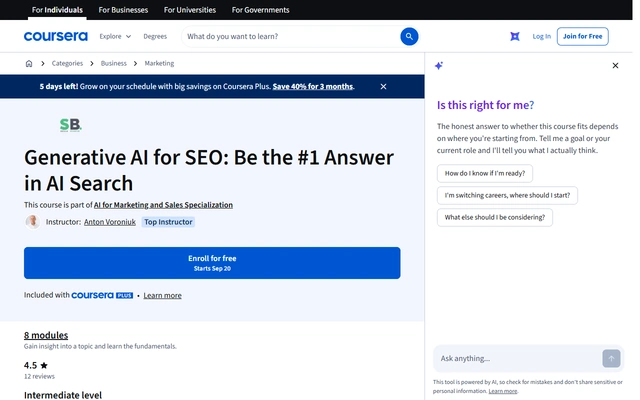Open Business breadcrumb link
Screen dimensions: 640x400
(113, 63)
